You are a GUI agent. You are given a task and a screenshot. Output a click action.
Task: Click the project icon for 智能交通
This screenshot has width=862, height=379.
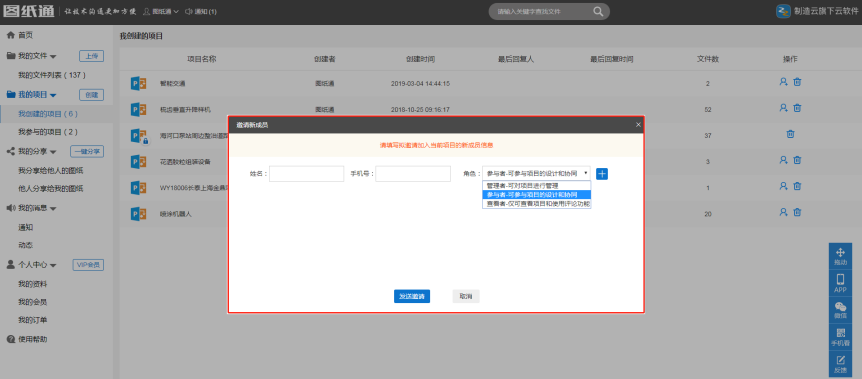click(139, 84)
